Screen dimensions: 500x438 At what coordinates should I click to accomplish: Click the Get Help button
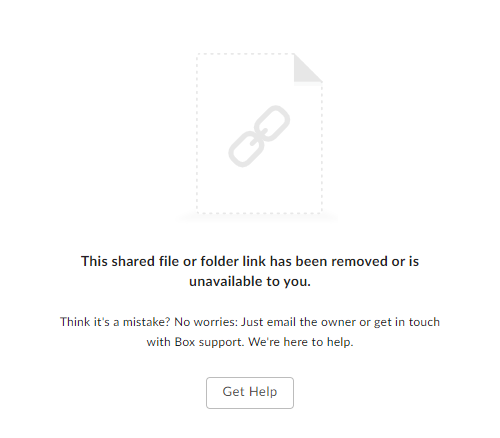[x=250, y=393]
